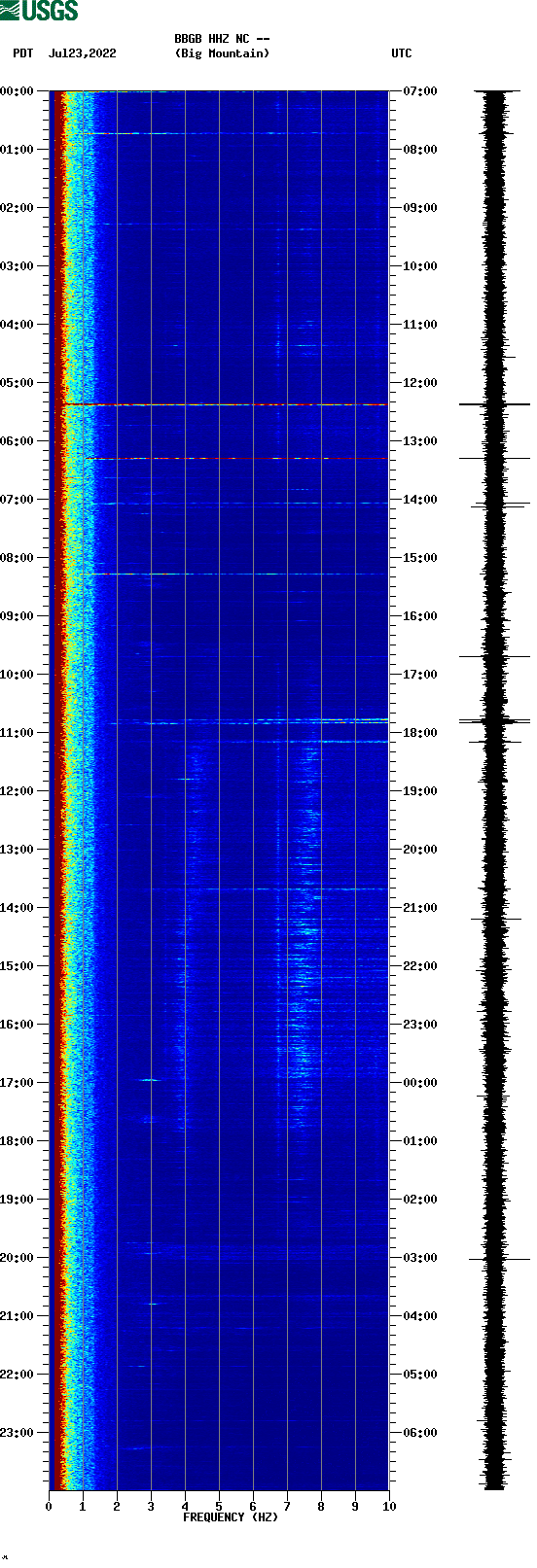Screen dimensions: 537x1568
Task: Click the 0 Hz frequency tick label
Action: (x=49, y=1507)
